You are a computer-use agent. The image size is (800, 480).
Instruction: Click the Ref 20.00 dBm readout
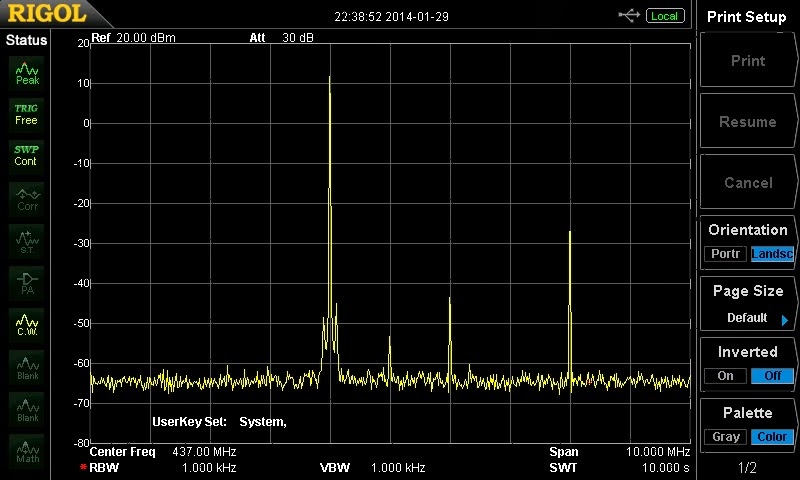tap(134, 38)
